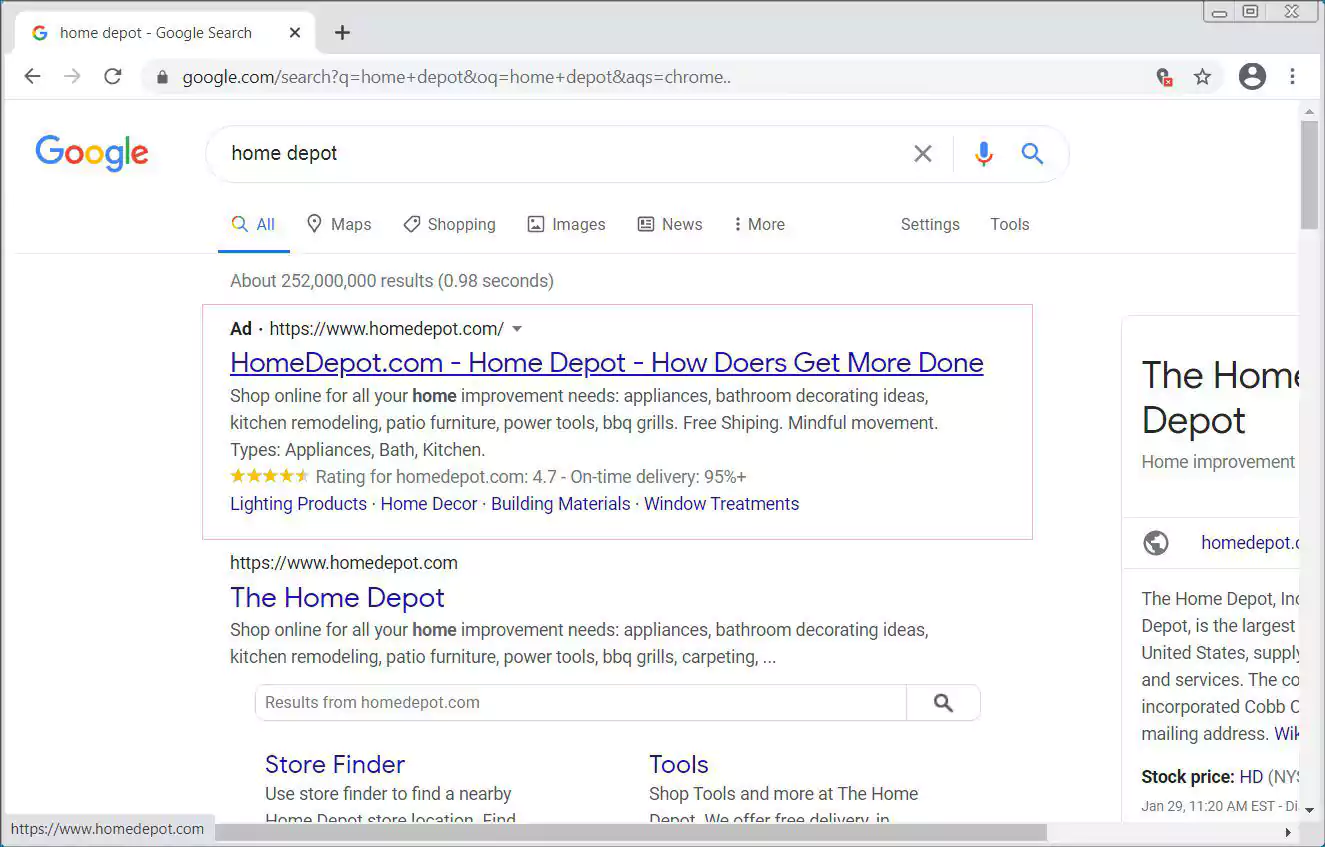Screen dimensions: 1325x847
Task: Click the Google logo
Action: coord(92,153)
